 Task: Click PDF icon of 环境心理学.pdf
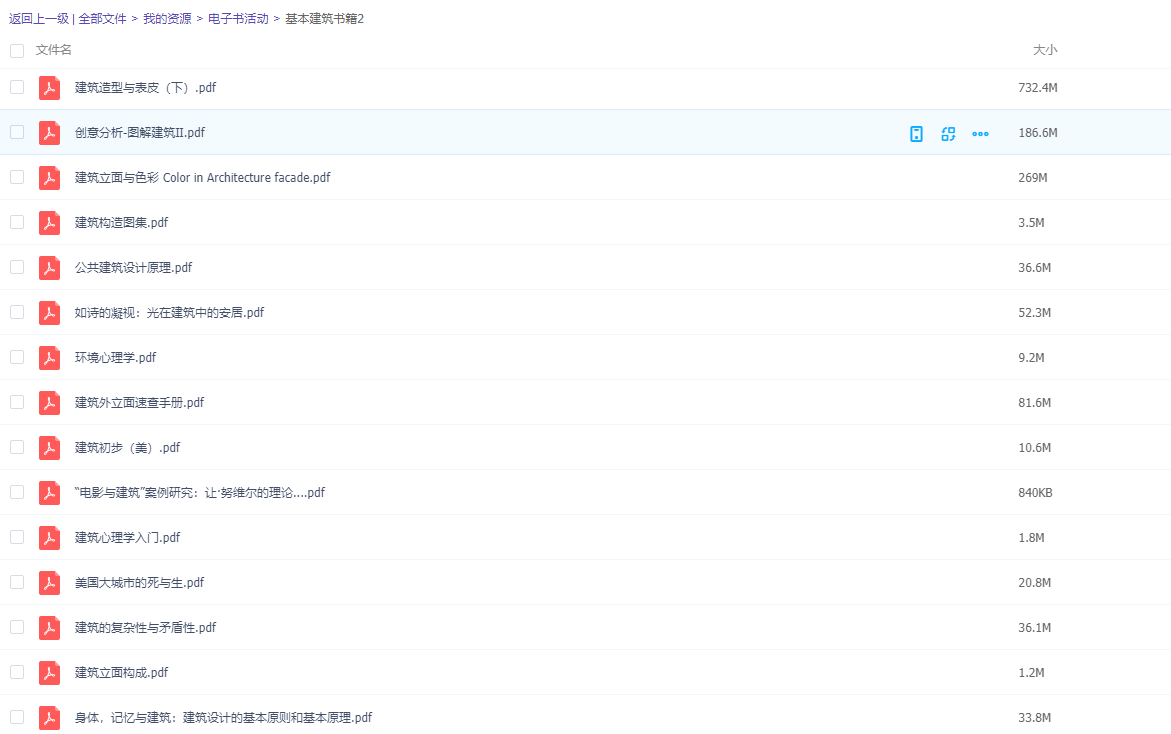pyautogui.click(x=49, y=358)
